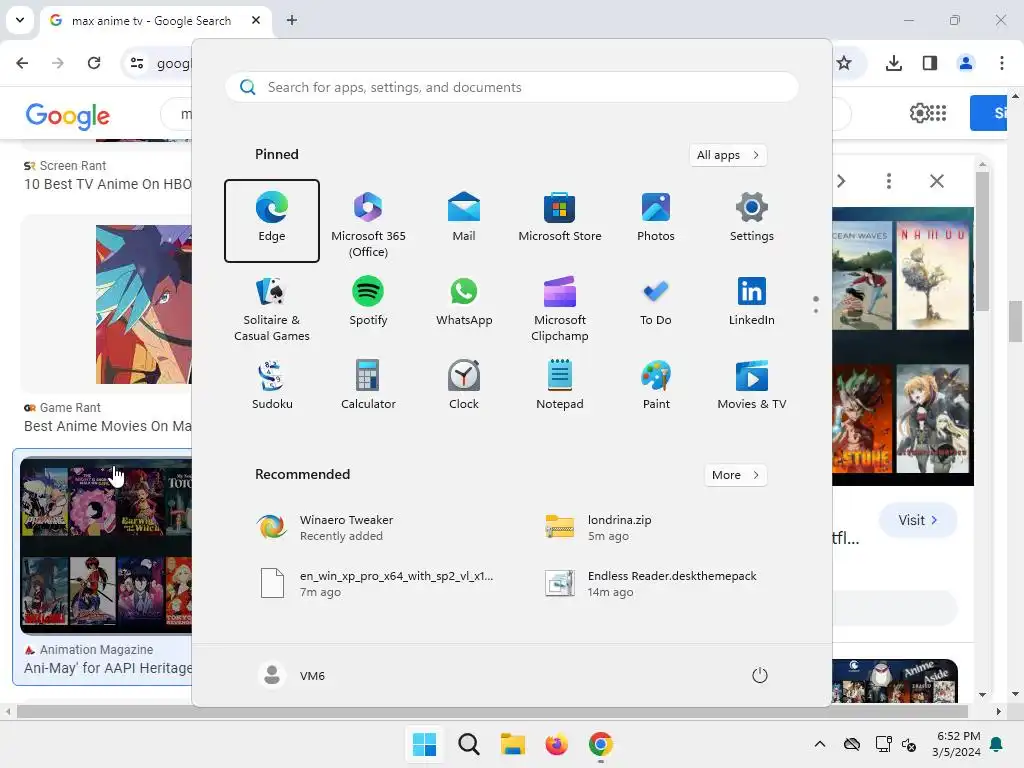Expand More recommended items

coord(735,475)
